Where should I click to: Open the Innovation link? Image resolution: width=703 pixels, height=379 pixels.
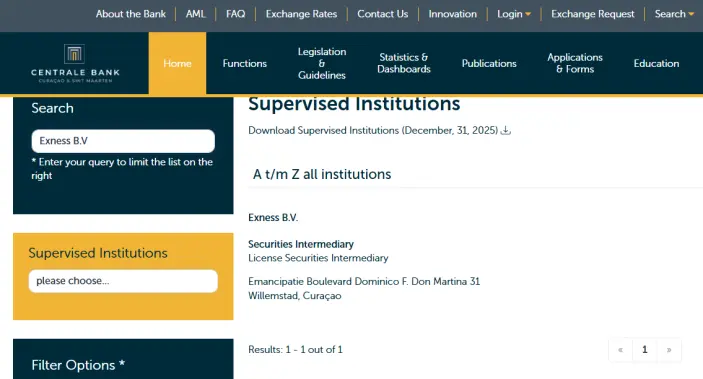pyautogui.click(x=452, y=14)
